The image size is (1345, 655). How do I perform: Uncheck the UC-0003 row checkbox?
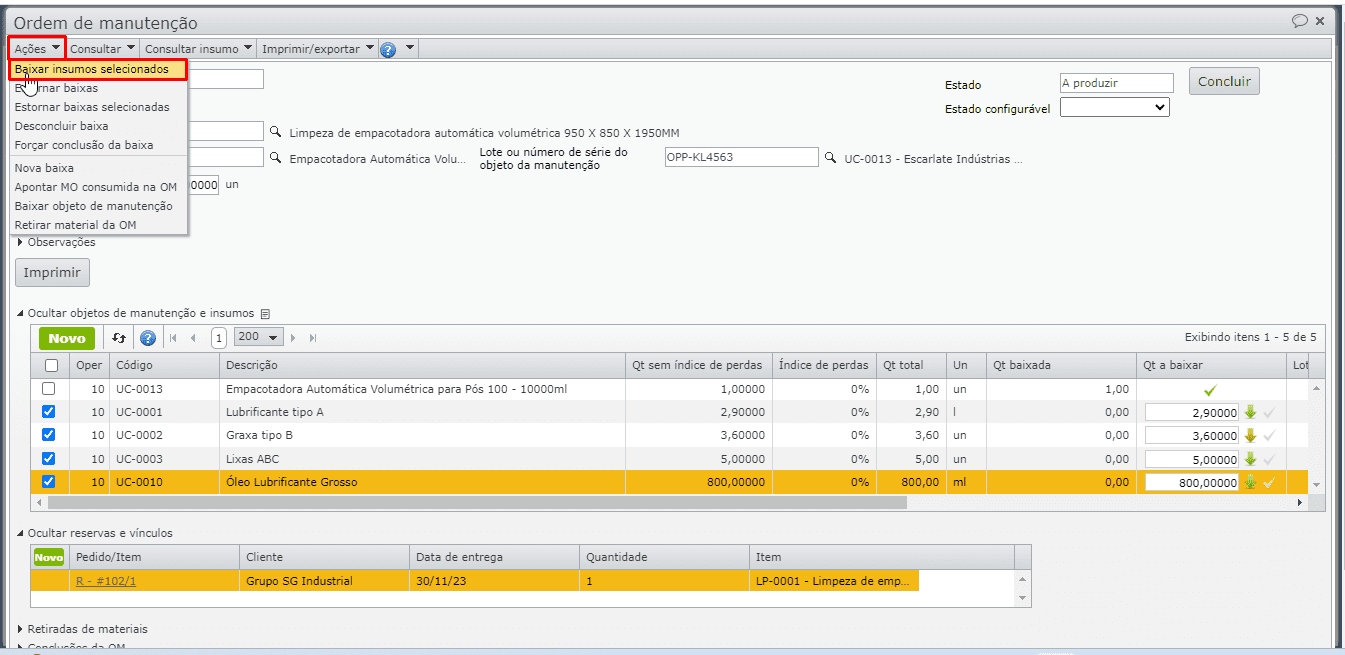point(49,458)
